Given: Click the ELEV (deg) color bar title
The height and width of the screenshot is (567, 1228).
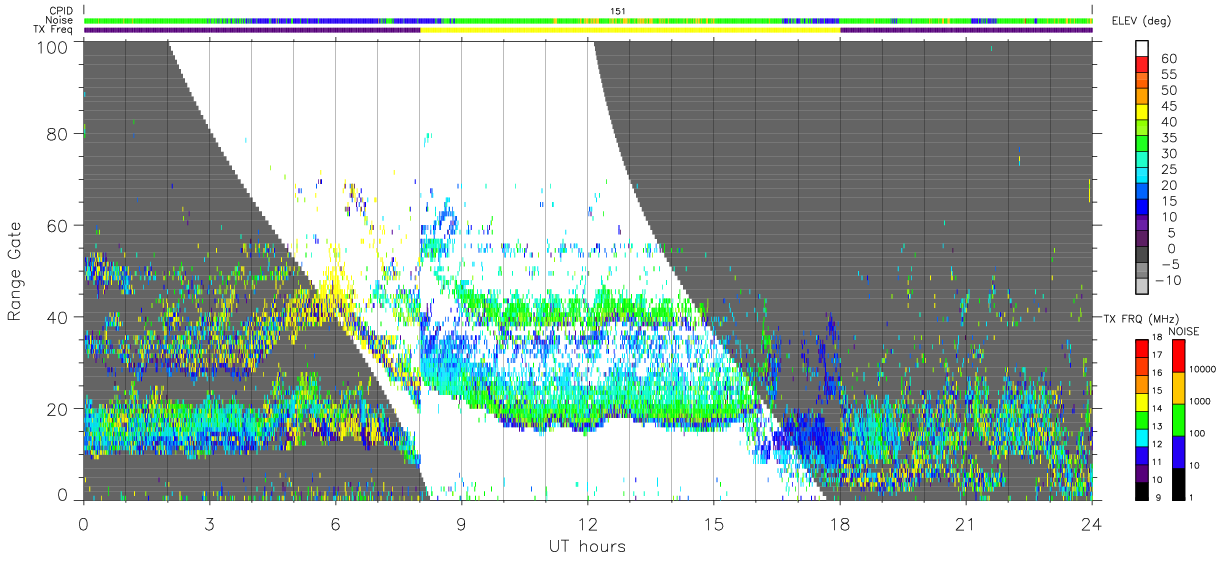Looking at the screenshot, I should click(x=1140, y=22).
